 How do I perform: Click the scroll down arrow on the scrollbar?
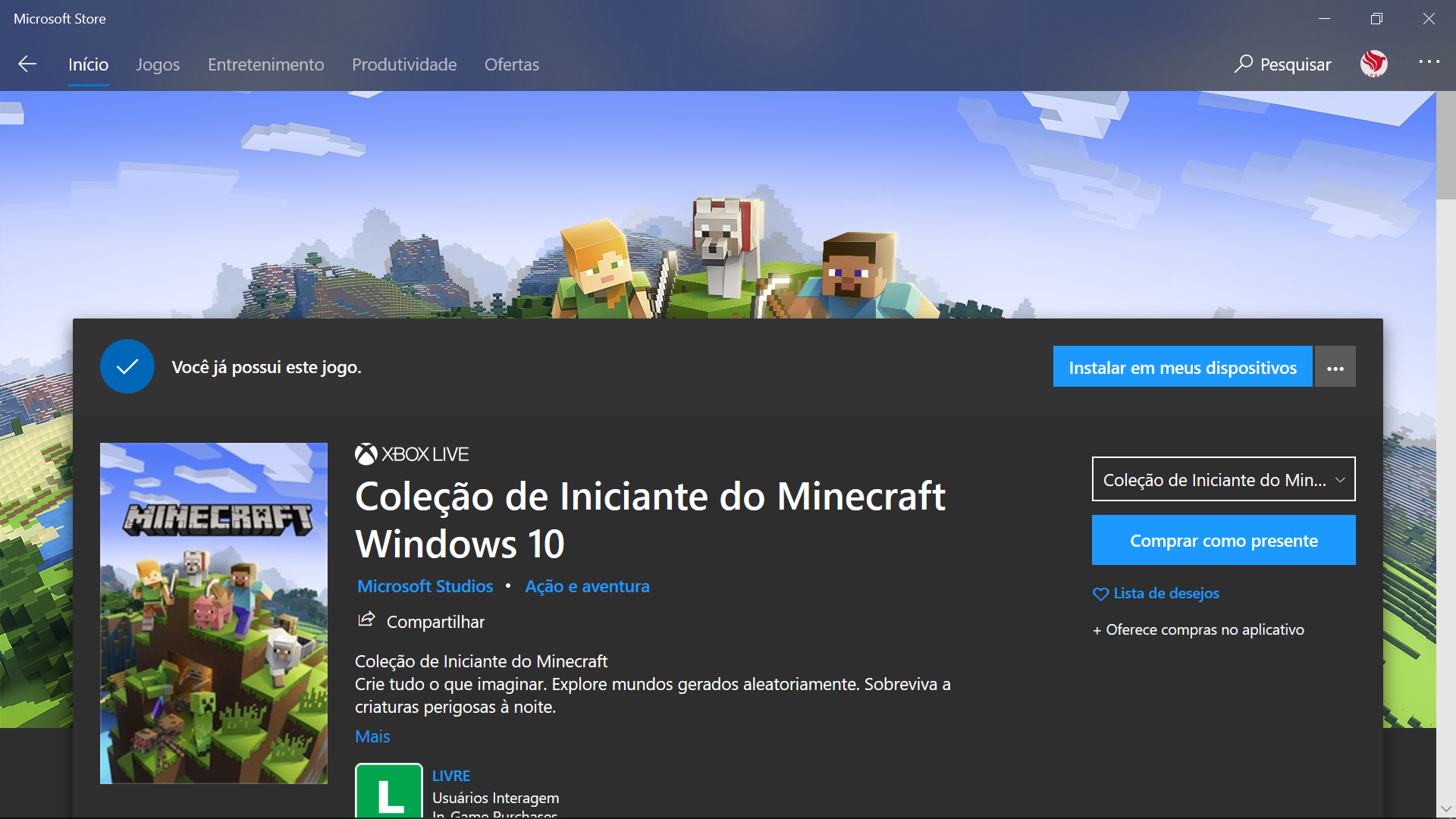1445,809
